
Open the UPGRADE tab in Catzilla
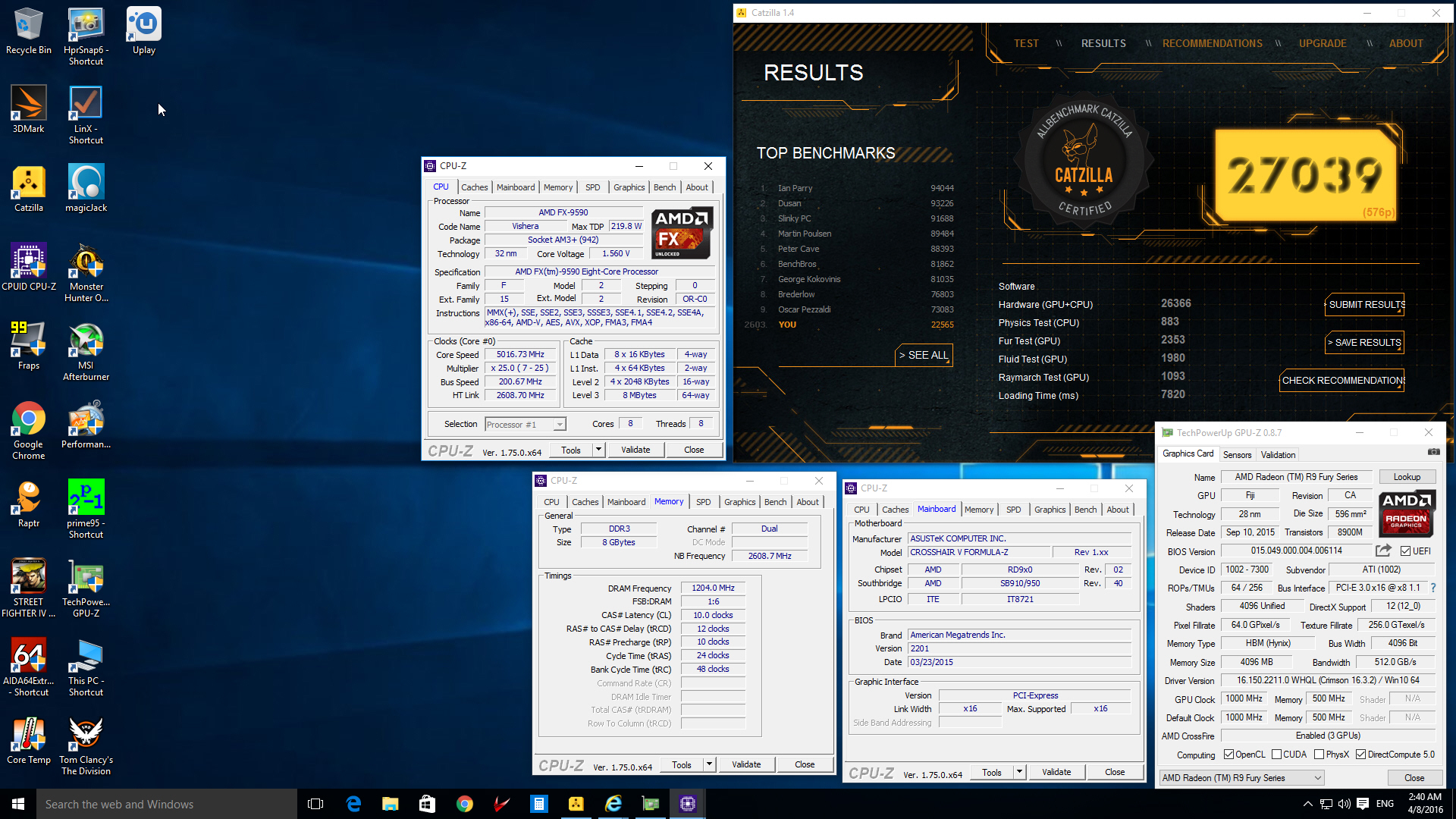(x=1323, y=43)
